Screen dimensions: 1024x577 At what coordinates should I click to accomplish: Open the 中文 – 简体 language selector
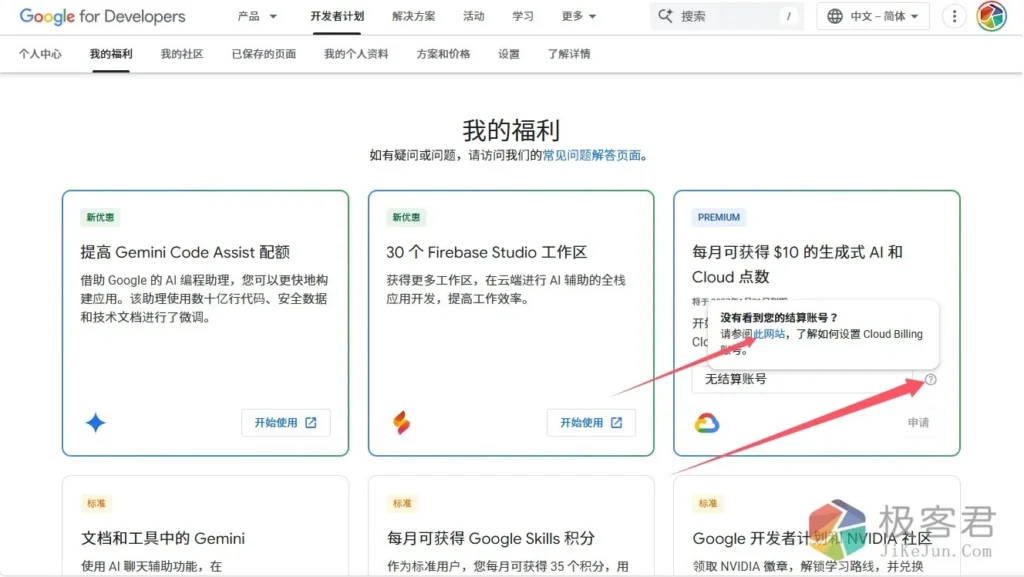pyautogui.click(x=873, y=16)
